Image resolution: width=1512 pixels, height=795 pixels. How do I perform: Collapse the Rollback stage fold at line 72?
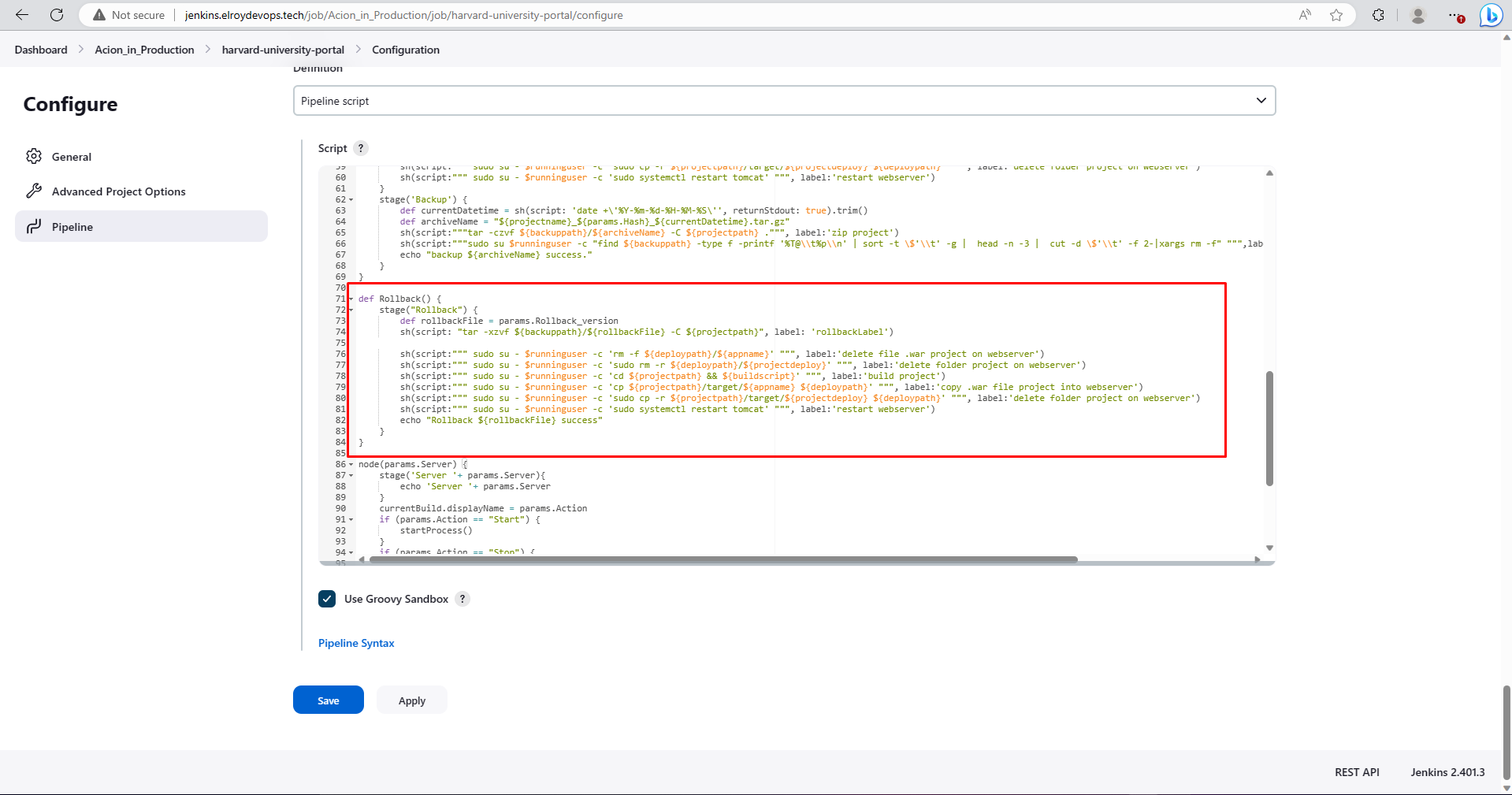351,310
